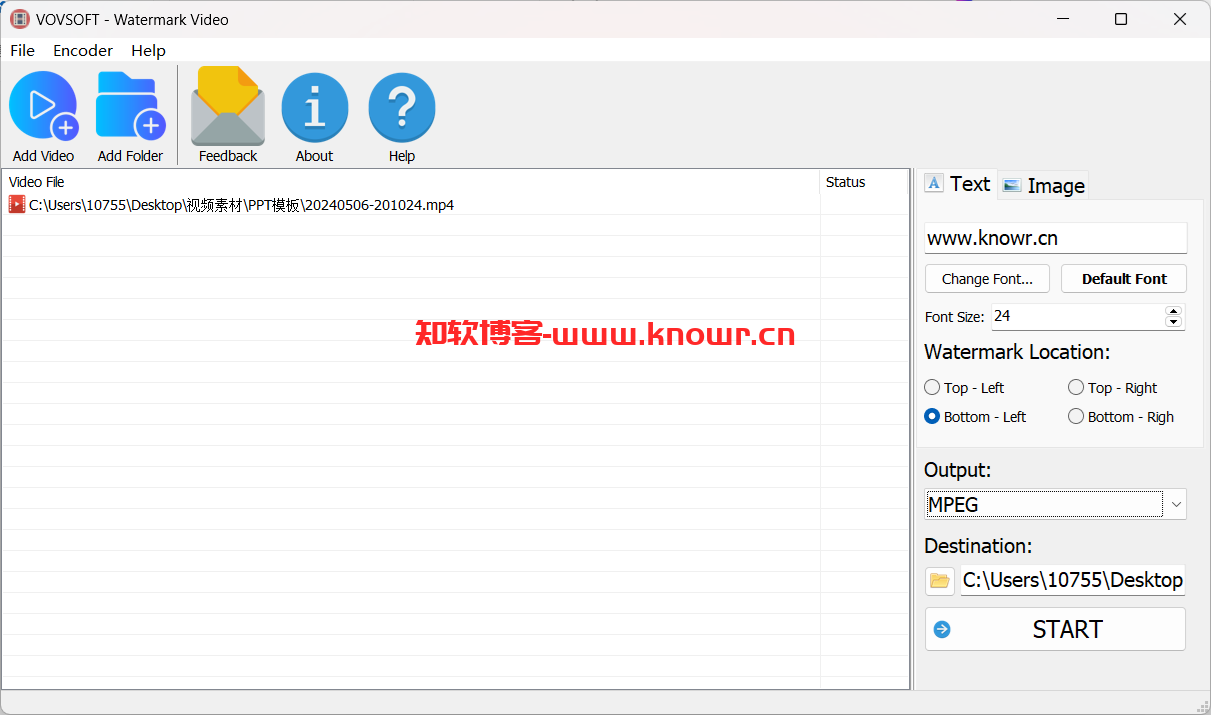Maximize the Watermark Video window
1211x715 pixels.
coord(1121,19)
